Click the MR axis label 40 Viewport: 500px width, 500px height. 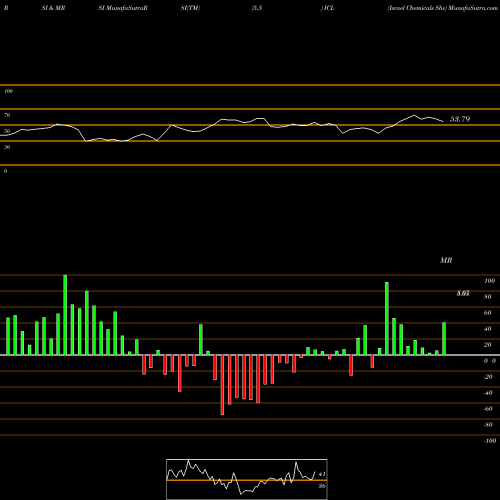(x=488, y=329)
